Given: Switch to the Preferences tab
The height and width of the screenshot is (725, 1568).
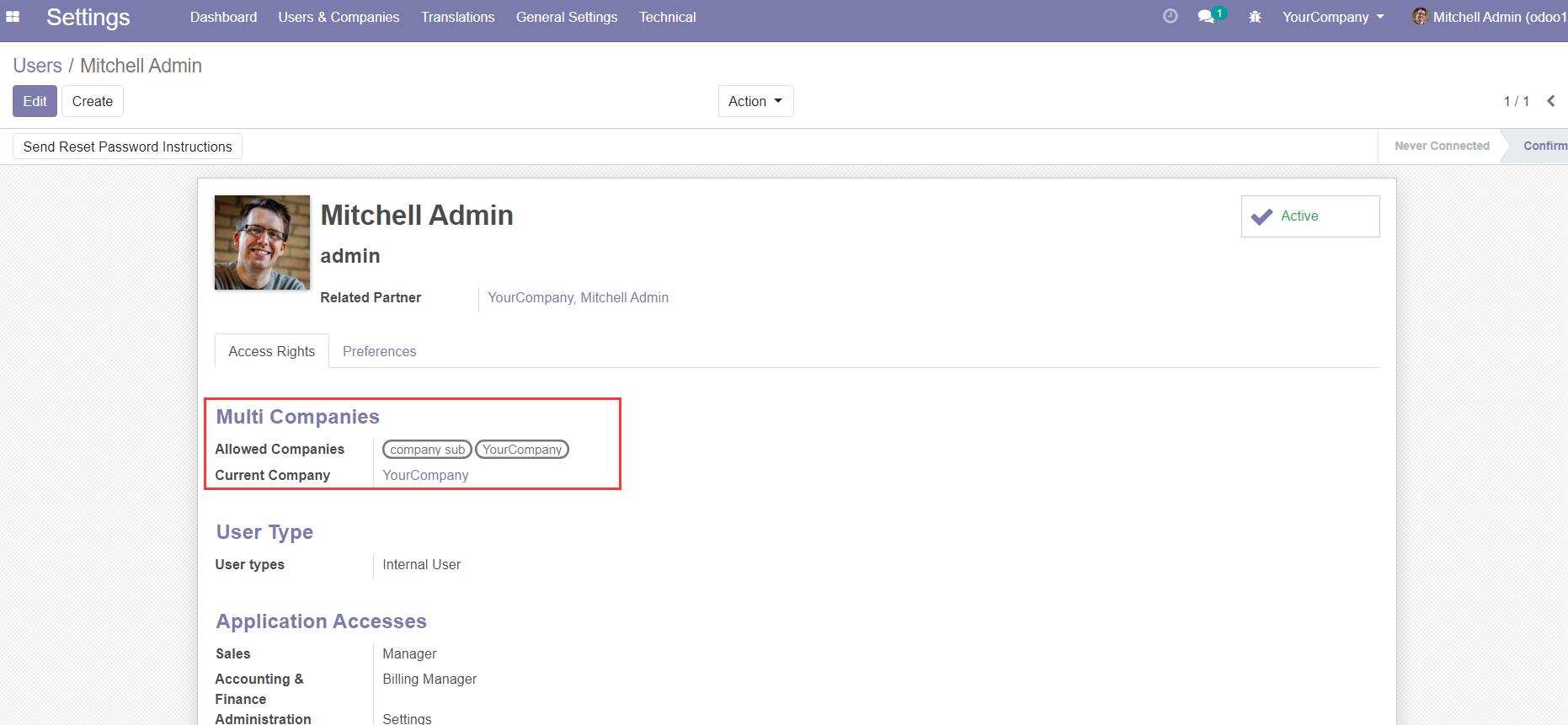Looking at the screenshot, I should [379, 351].
